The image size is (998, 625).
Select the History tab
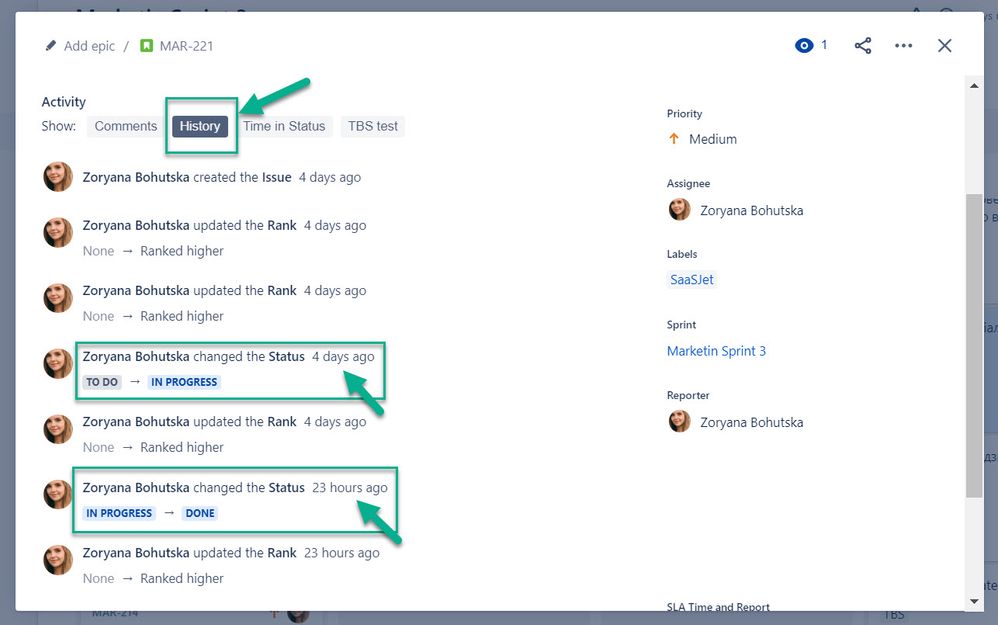coord(200,126)
